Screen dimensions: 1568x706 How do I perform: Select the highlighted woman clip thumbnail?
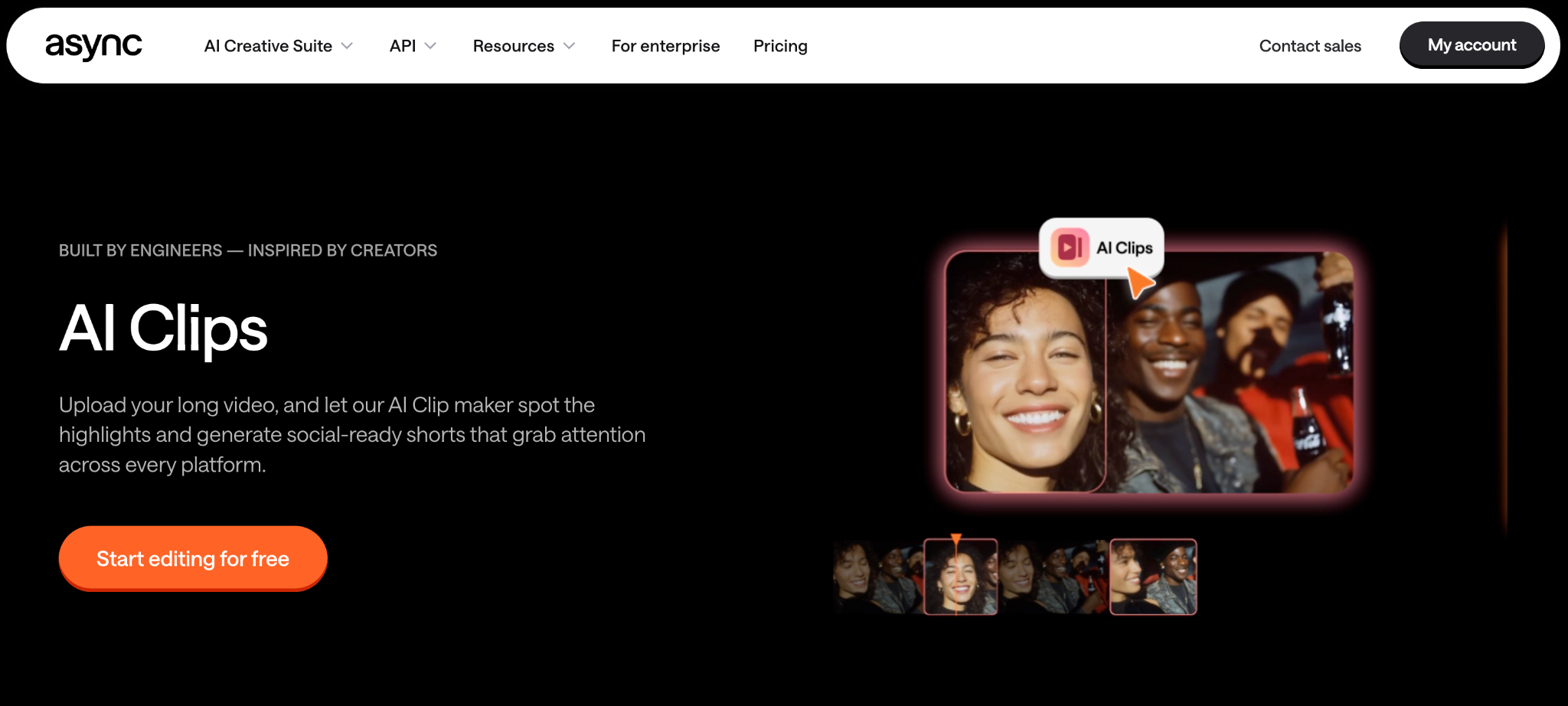click(961, 577)
